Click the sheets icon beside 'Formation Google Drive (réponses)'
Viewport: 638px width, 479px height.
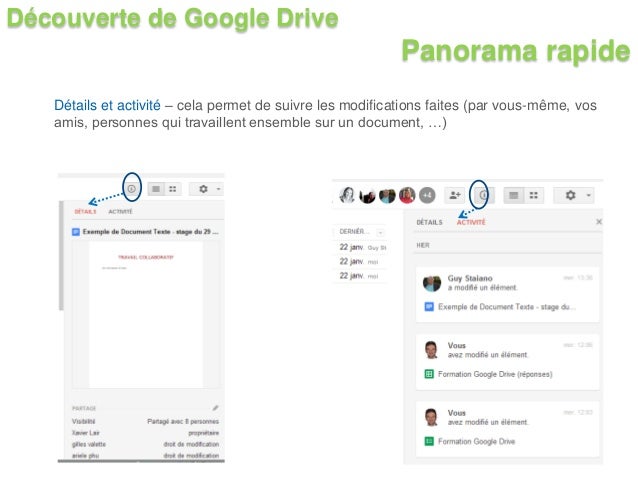coord(429,374)
